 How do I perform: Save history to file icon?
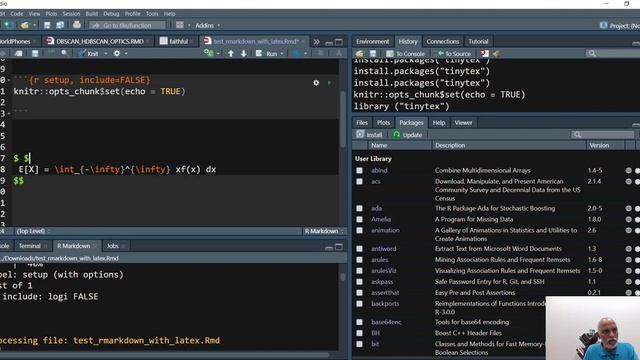coord(373,53)
